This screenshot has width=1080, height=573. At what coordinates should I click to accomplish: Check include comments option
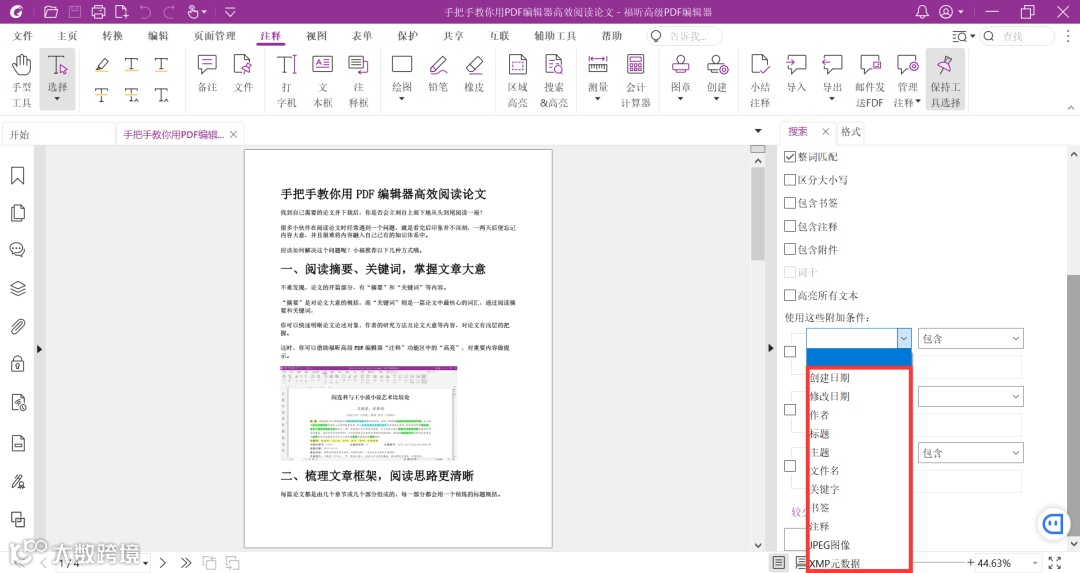(790, 226)
